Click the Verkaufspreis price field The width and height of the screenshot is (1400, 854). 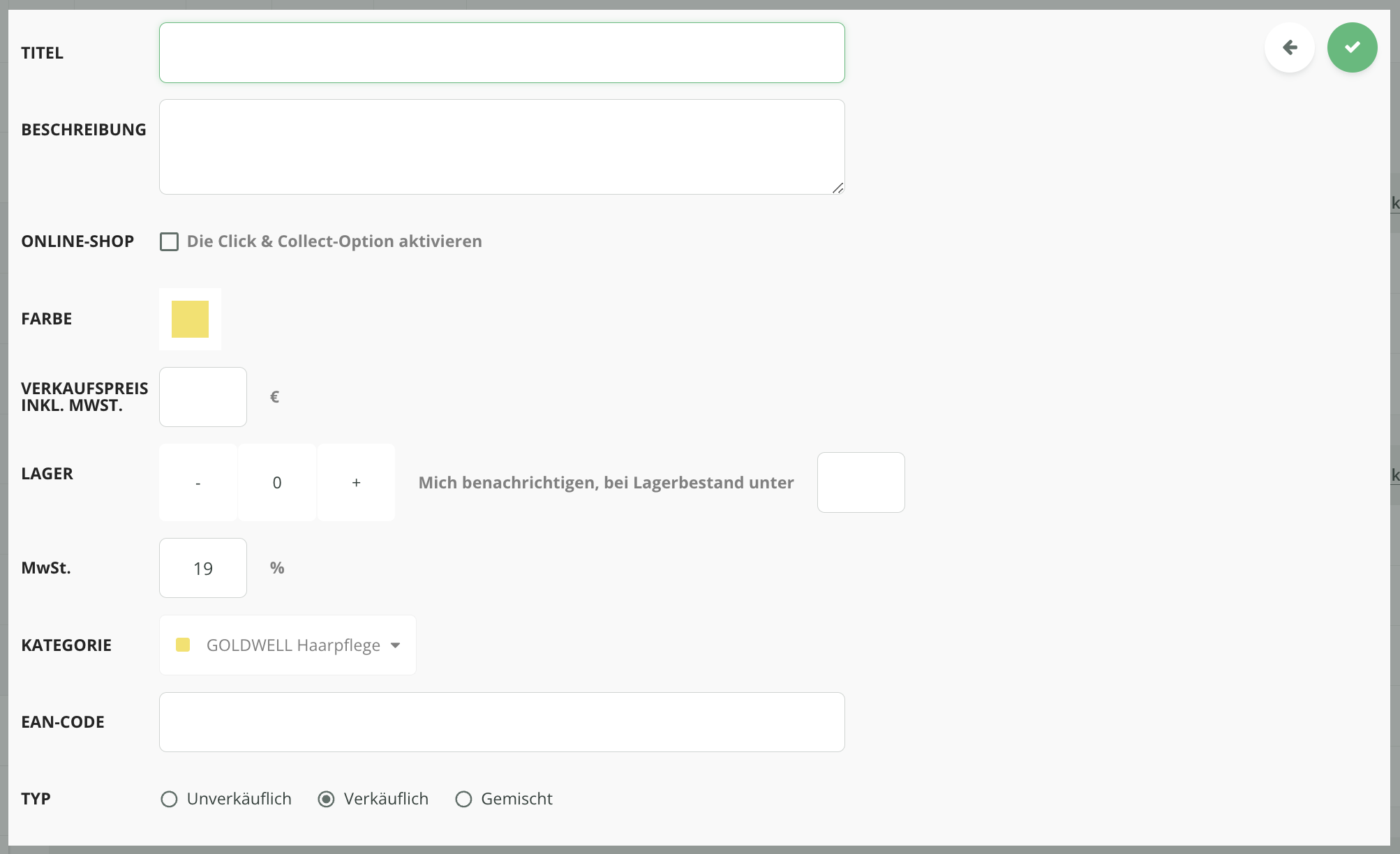[203, 397]
